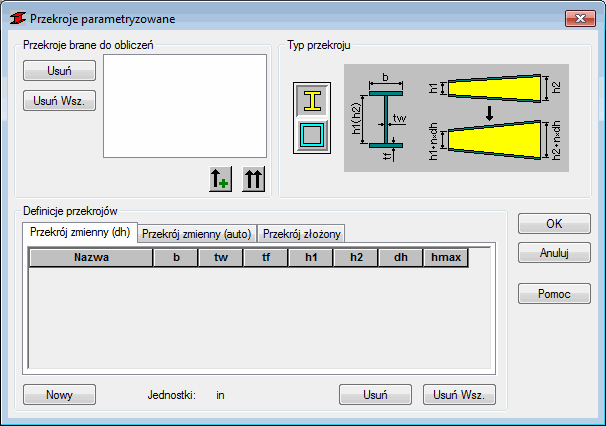Click Usuń Wsz. beside the calculation list
606x426 pixels.
tap(60, 101)
